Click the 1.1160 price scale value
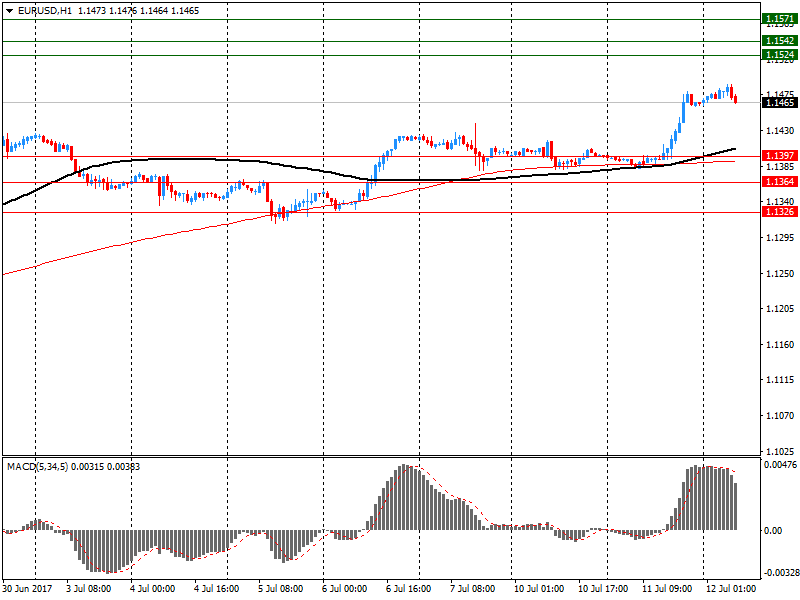Image resolution: width=800 pixels, height=600 pixels. [780, 345]
